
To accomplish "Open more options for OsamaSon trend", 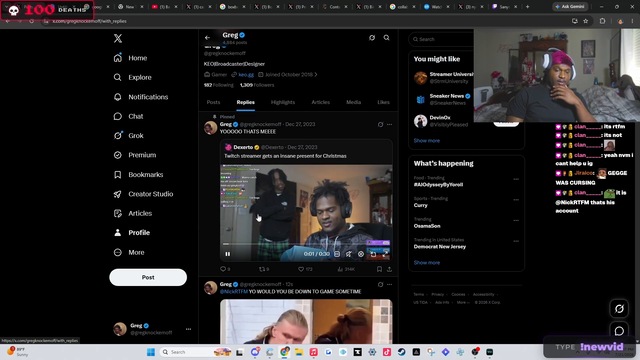I will (516, 220).
